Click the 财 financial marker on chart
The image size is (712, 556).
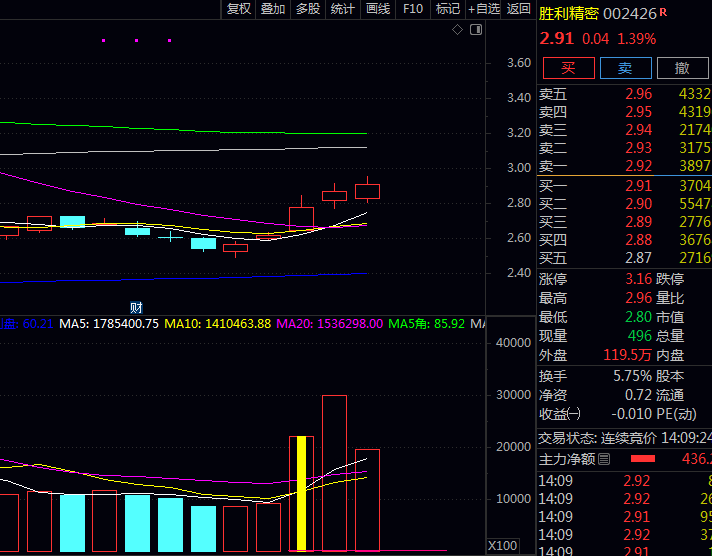(x=136, y=305)
